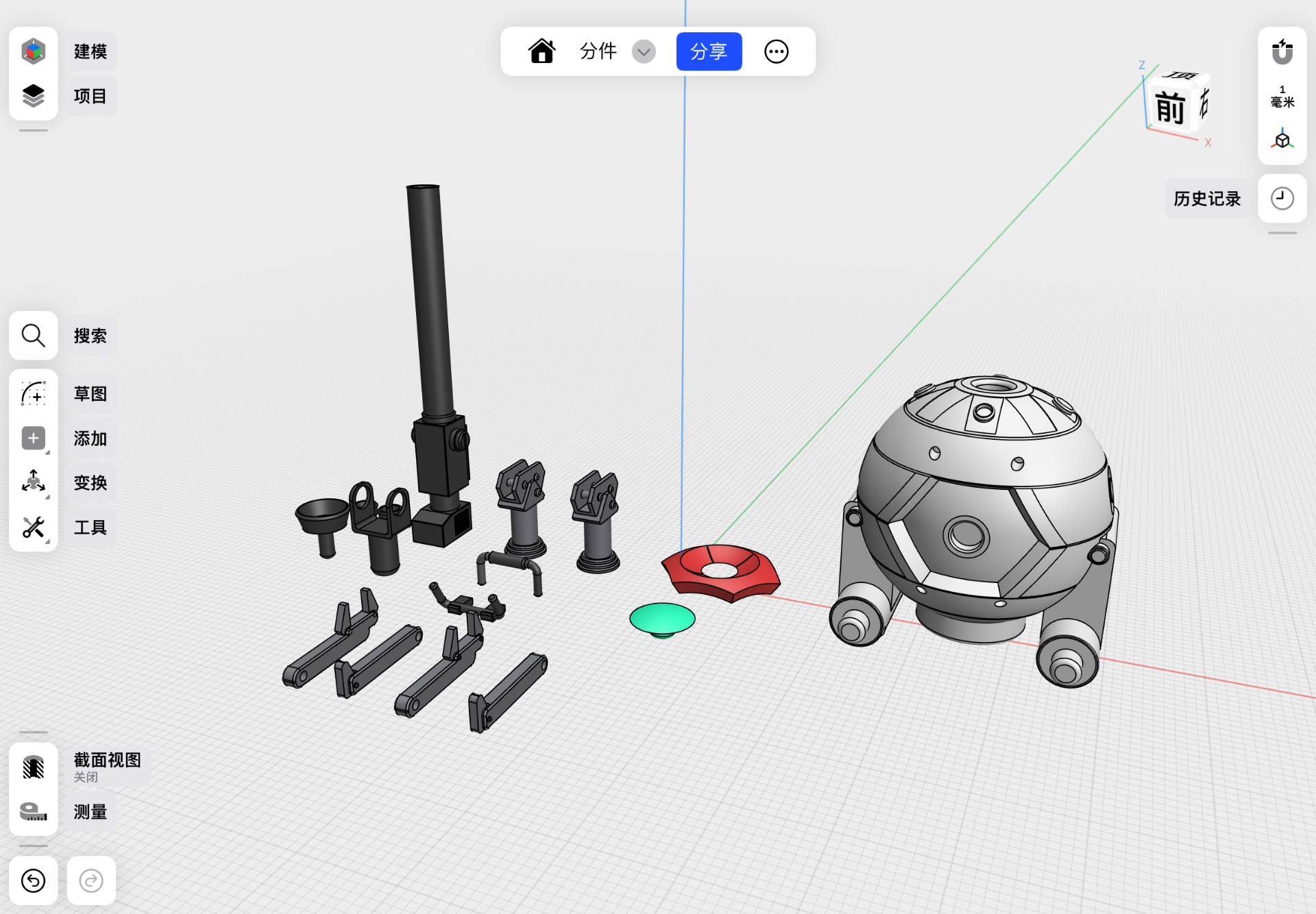Open the search magnifier icon

click(33, 336)
